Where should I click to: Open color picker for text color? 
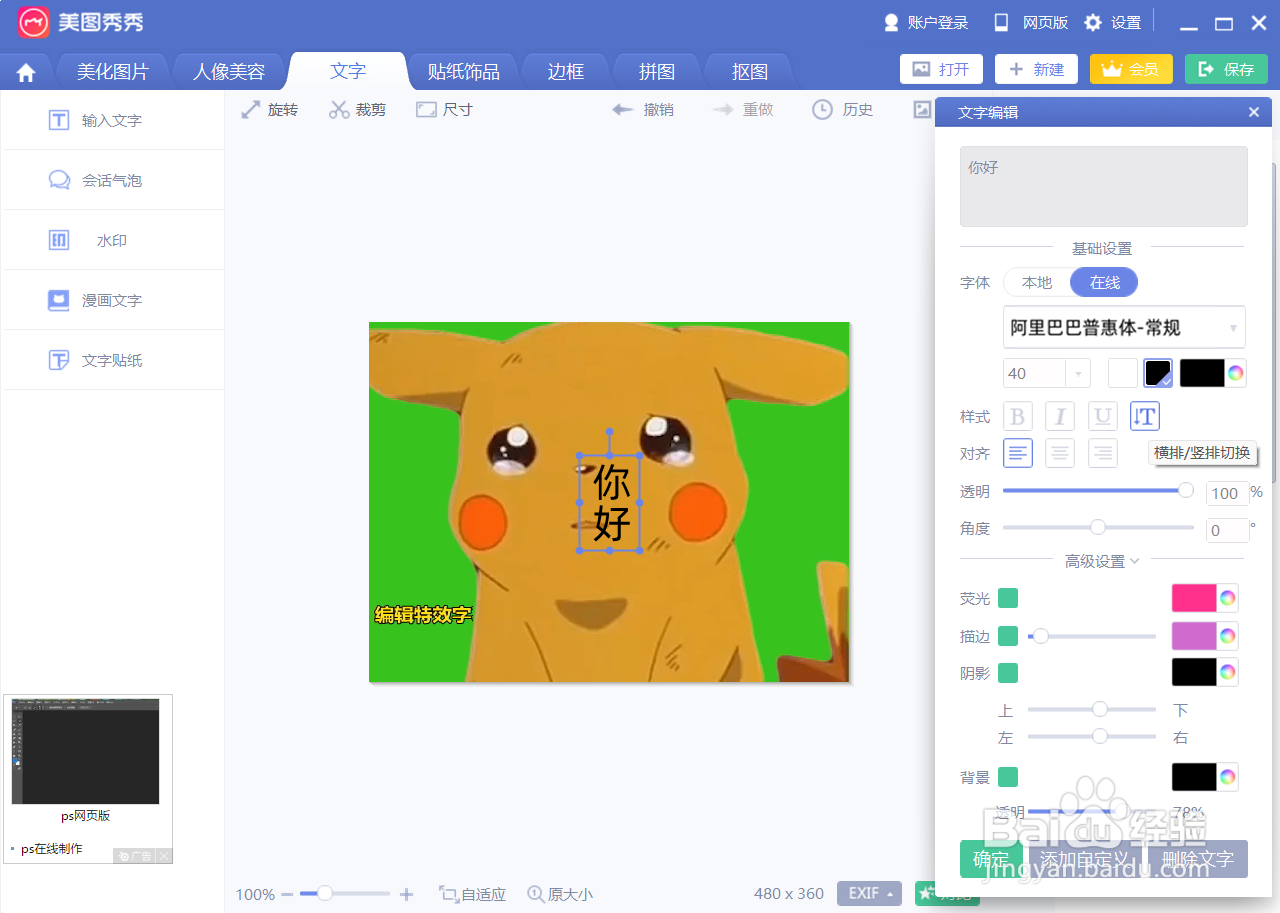pos(1235,373)
